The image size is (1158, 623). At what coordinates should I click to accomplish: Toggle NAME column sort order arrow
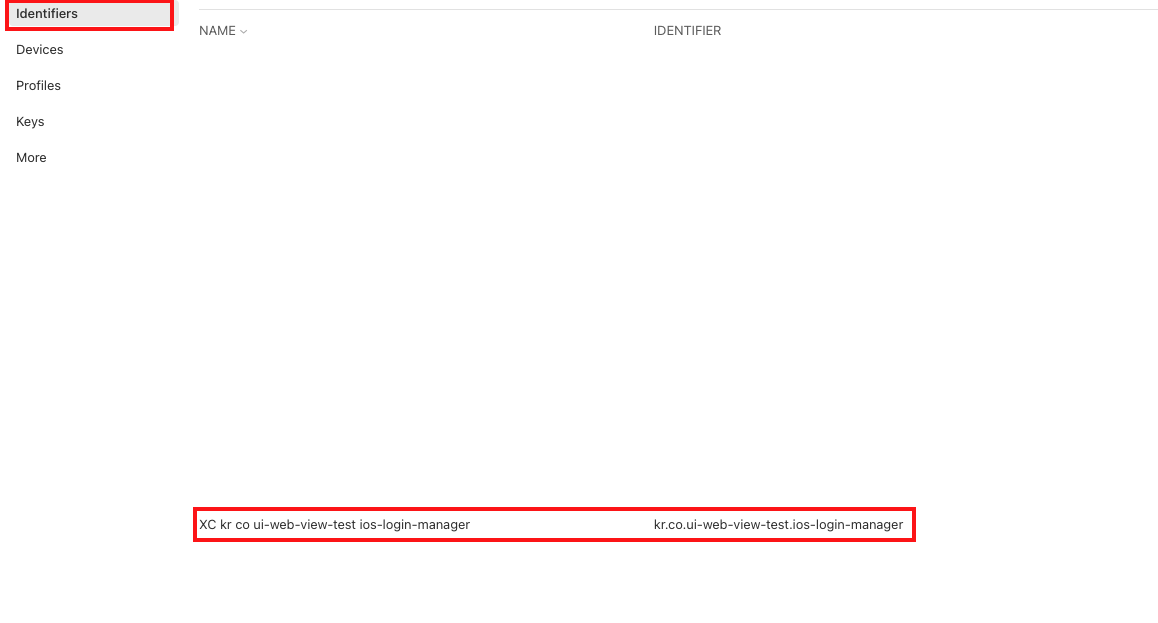click(x=244, y=32)
